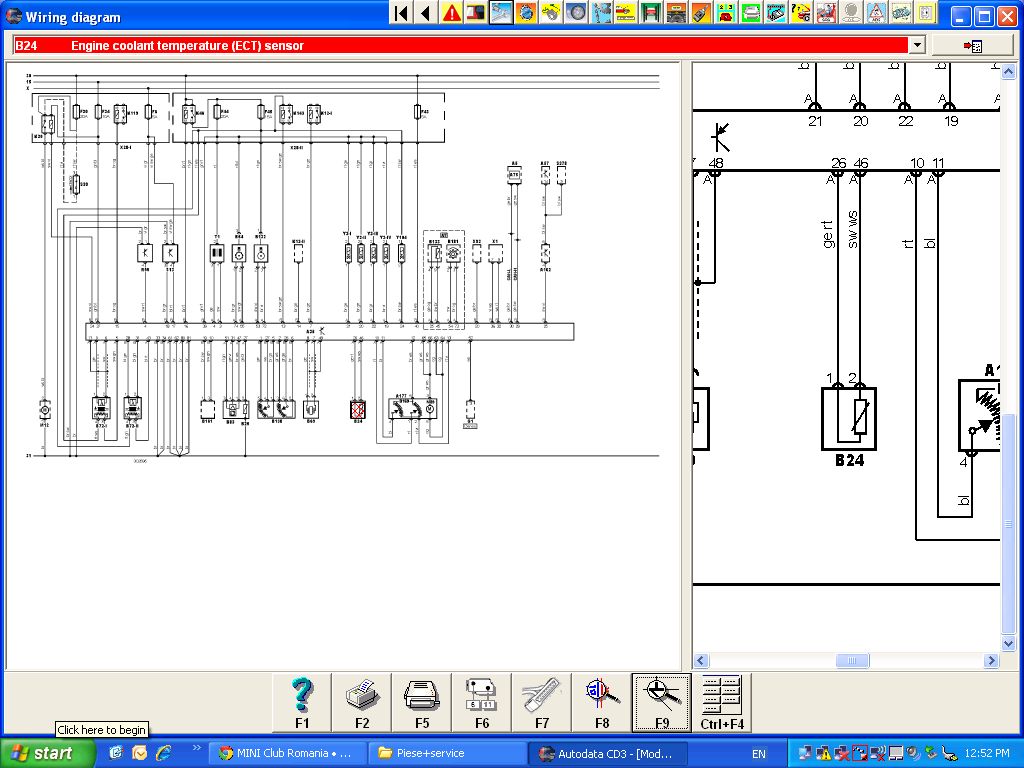1024x768 pixels.
Task: Click the red warning triangle toolbar icon
Action: click(x=452, y=13)
